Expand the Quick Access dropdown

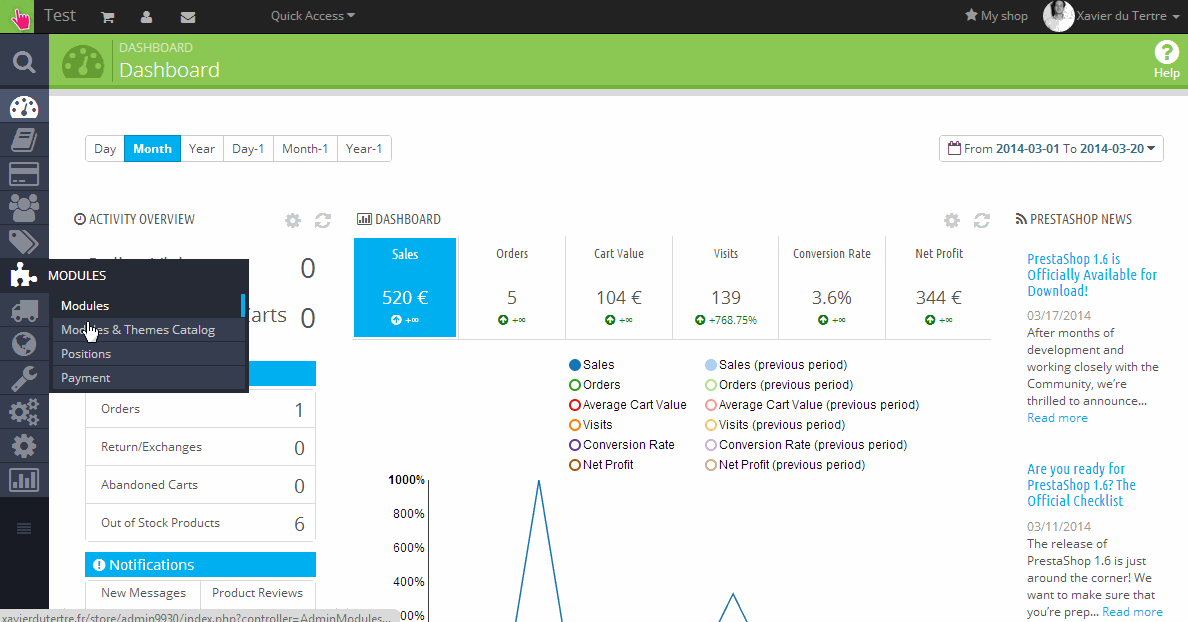tap(313, 16)
